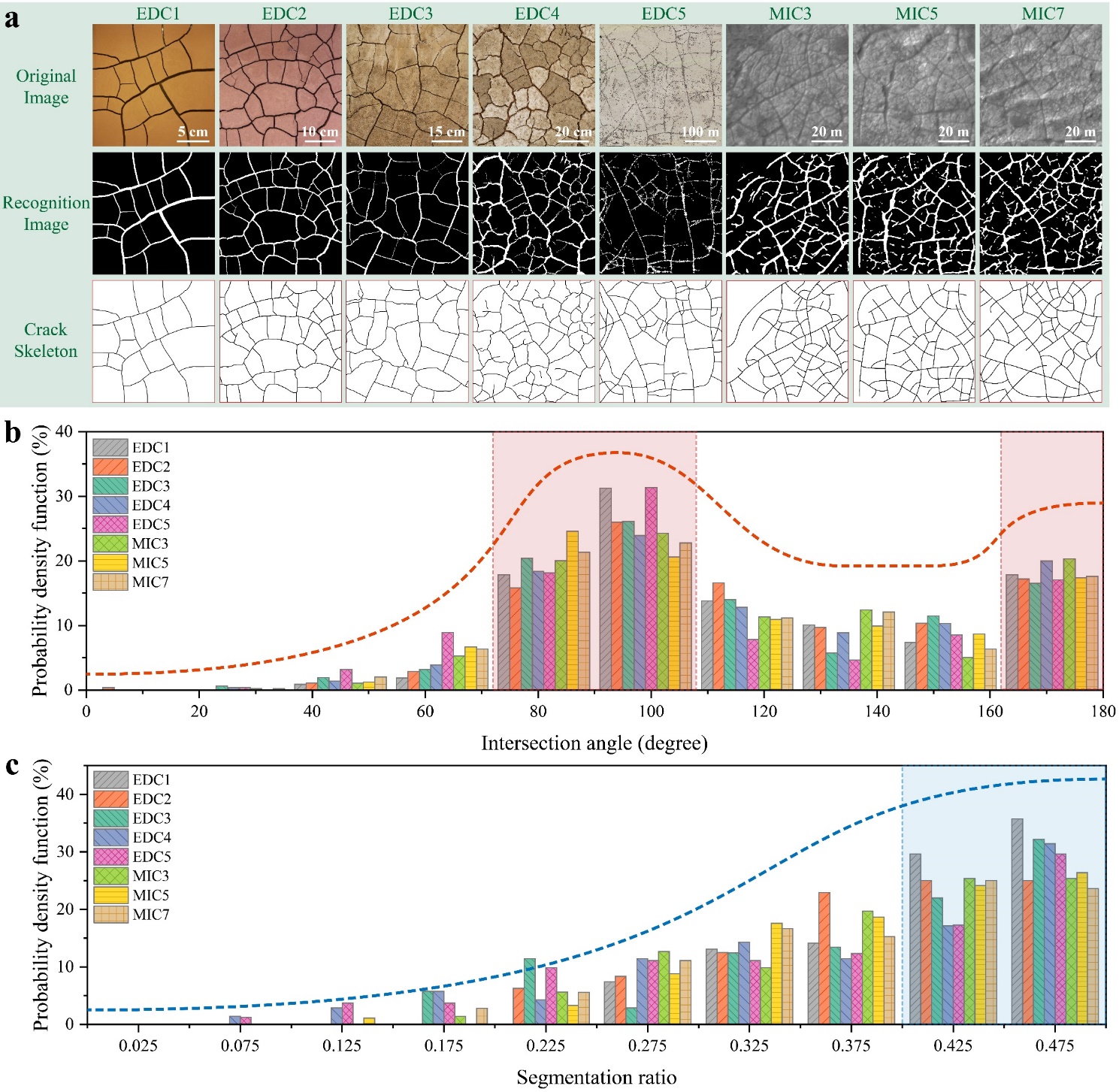This screenshot has width=1119, height=1092.
Task: Select the MIC3 recognition image
Action: [x=787, y=213]
